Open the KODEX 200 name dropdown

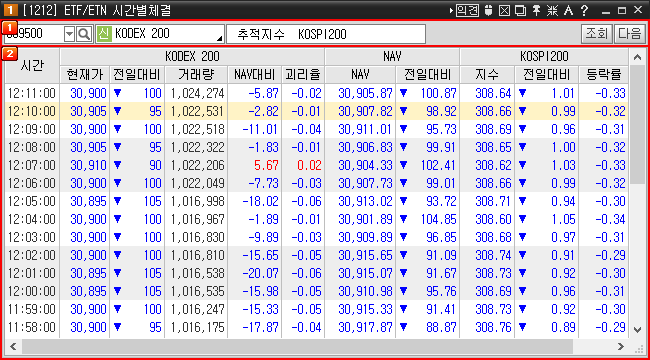pyautogui.click(x=219, y=39)
